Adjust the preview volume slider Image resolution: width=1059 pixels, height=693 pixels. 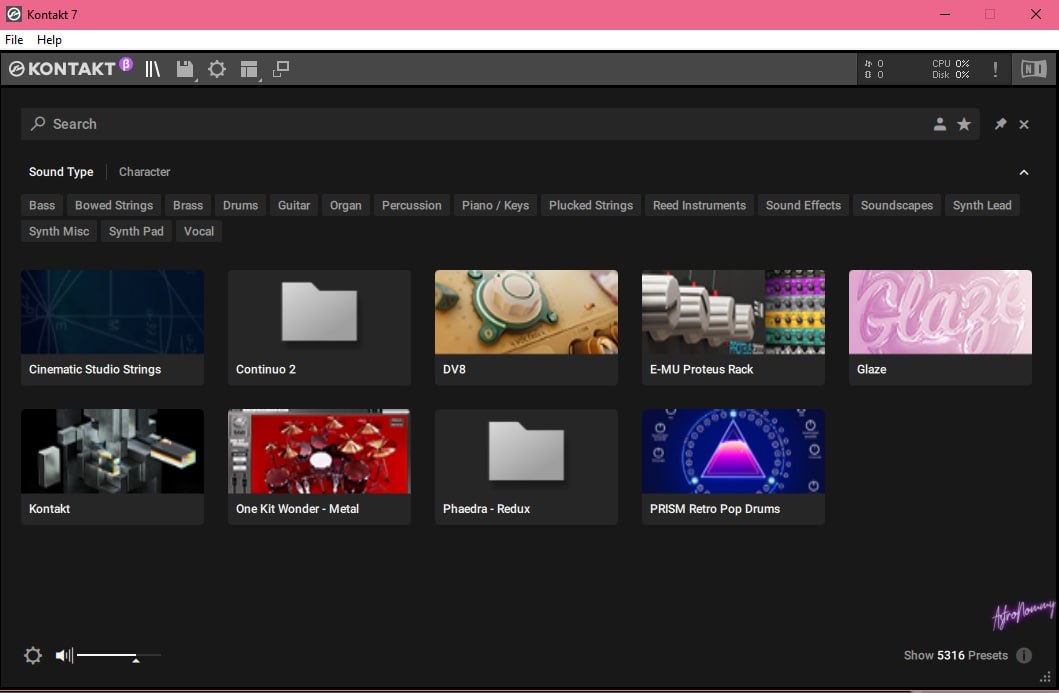point(135,656)
